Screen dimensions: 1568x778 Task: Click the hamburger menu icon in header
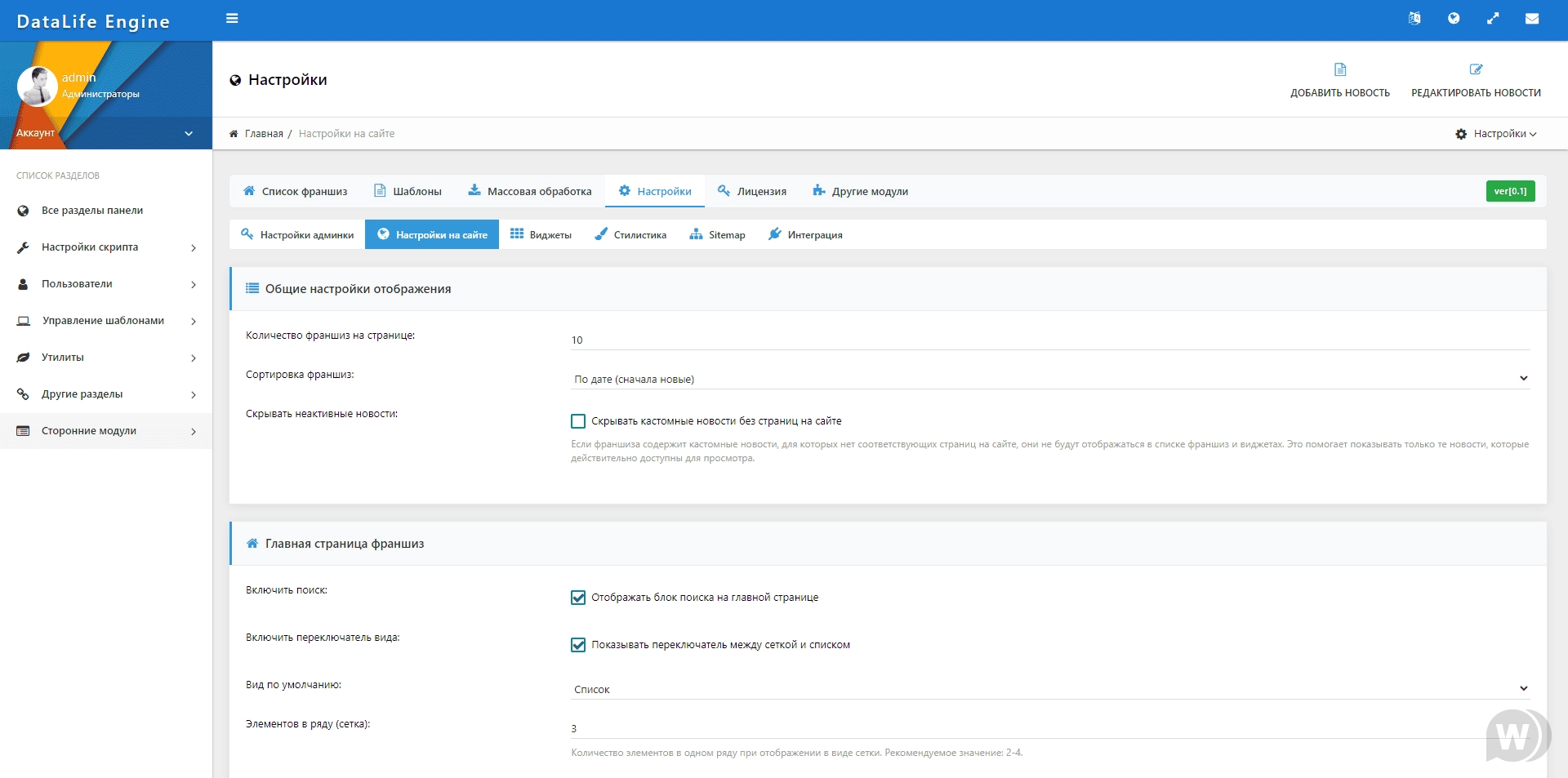pos(232,19)
